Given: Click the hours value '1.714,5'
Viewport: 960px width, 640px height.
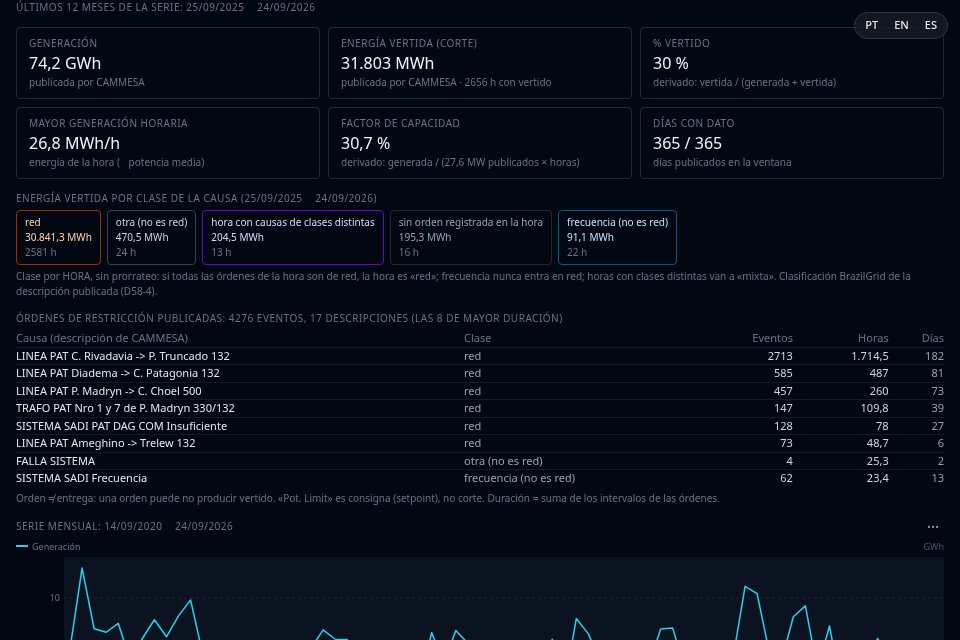Looking at the screenshot, I should pyautogui.click(x=869, y=356).
